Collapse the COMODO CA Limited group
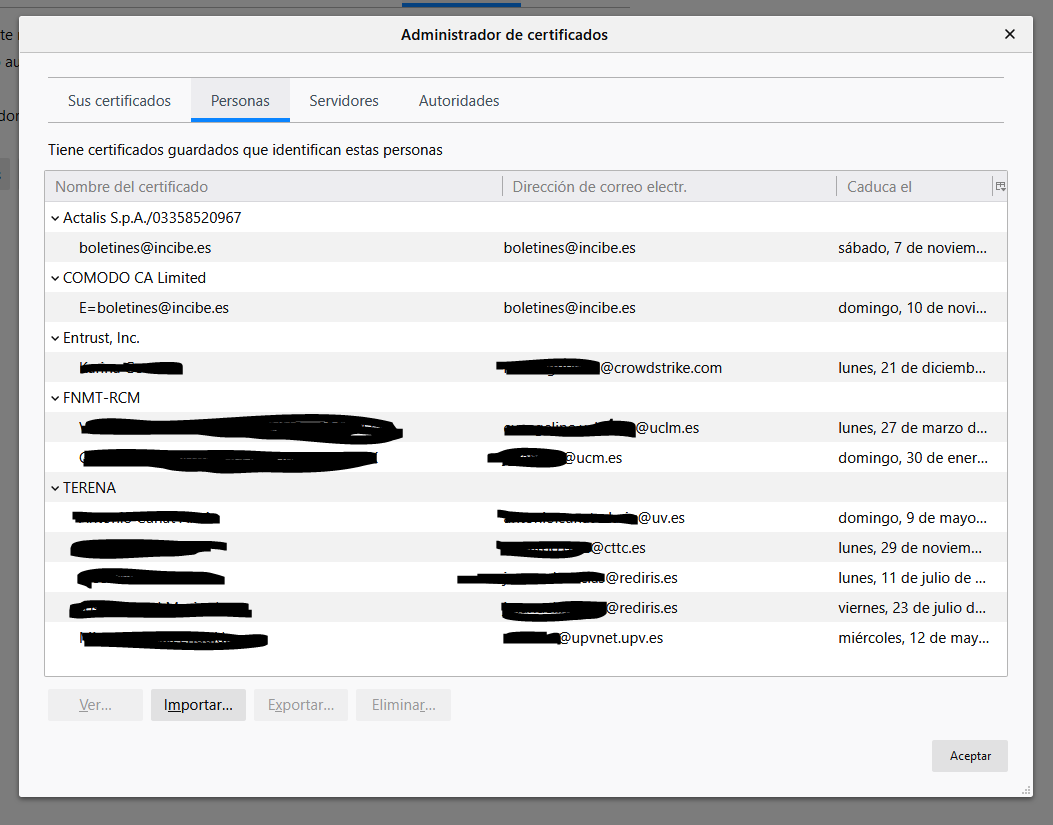Viewport: 1053px width, 825px height. coord(54,278)
